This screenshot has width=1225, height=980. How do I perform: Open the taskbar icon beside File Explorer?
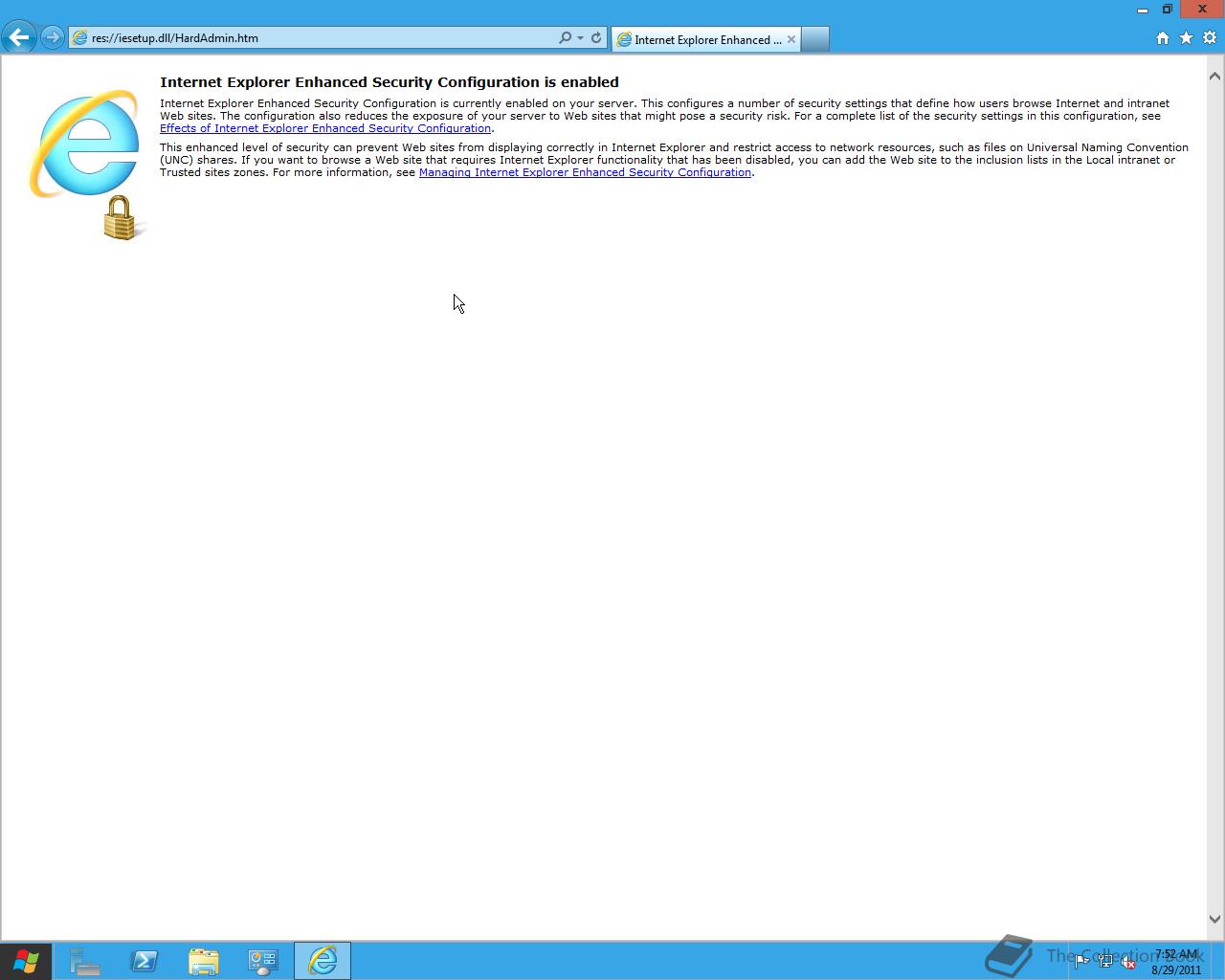point(262,961)
